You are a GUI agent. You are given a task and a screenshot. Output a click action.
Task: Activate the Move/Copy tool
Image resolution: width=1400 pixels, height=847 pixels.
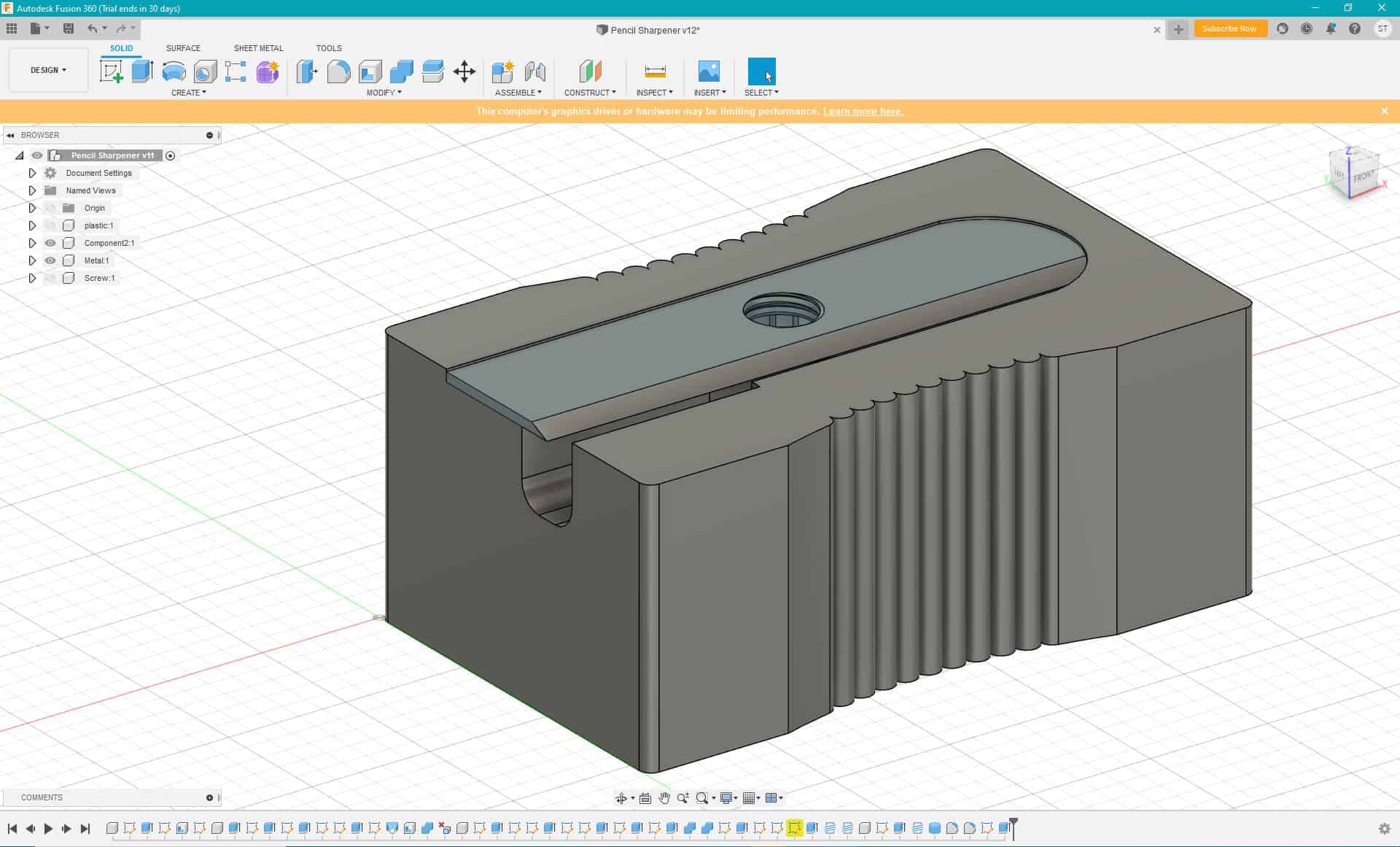click(464, 71)
